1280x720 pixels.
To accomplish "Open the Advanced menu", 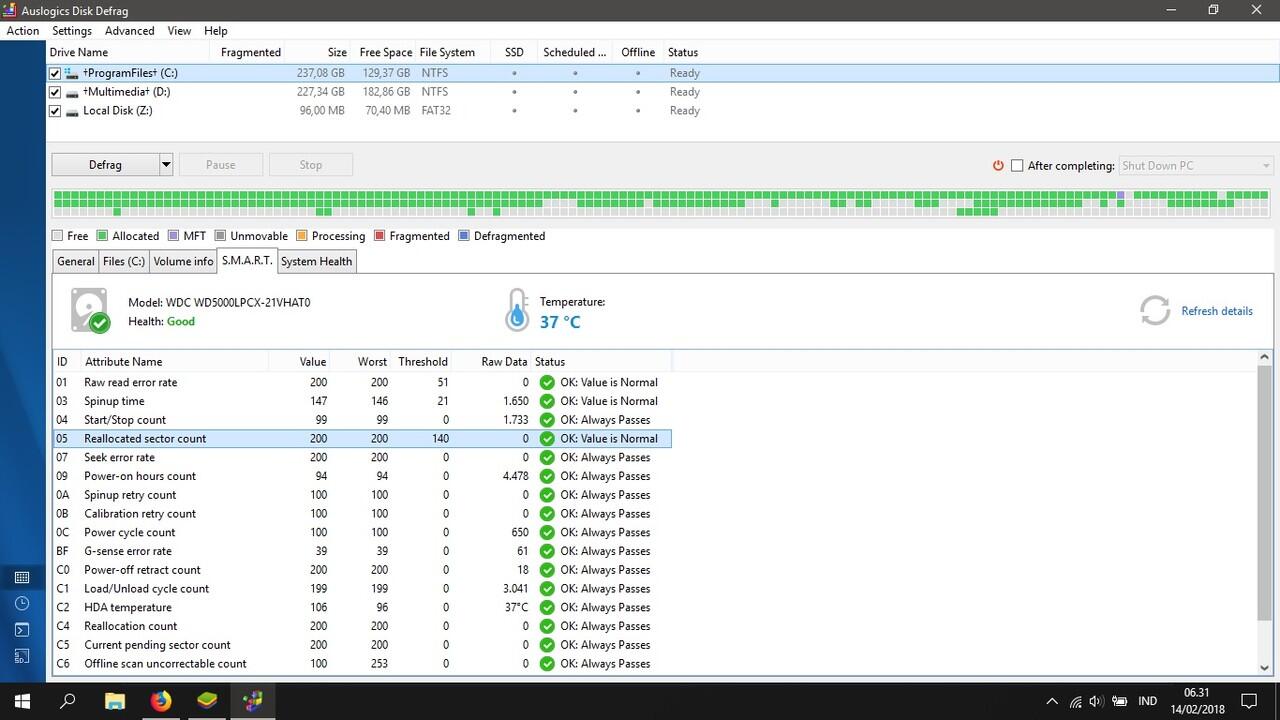I will tap(130, 31).
